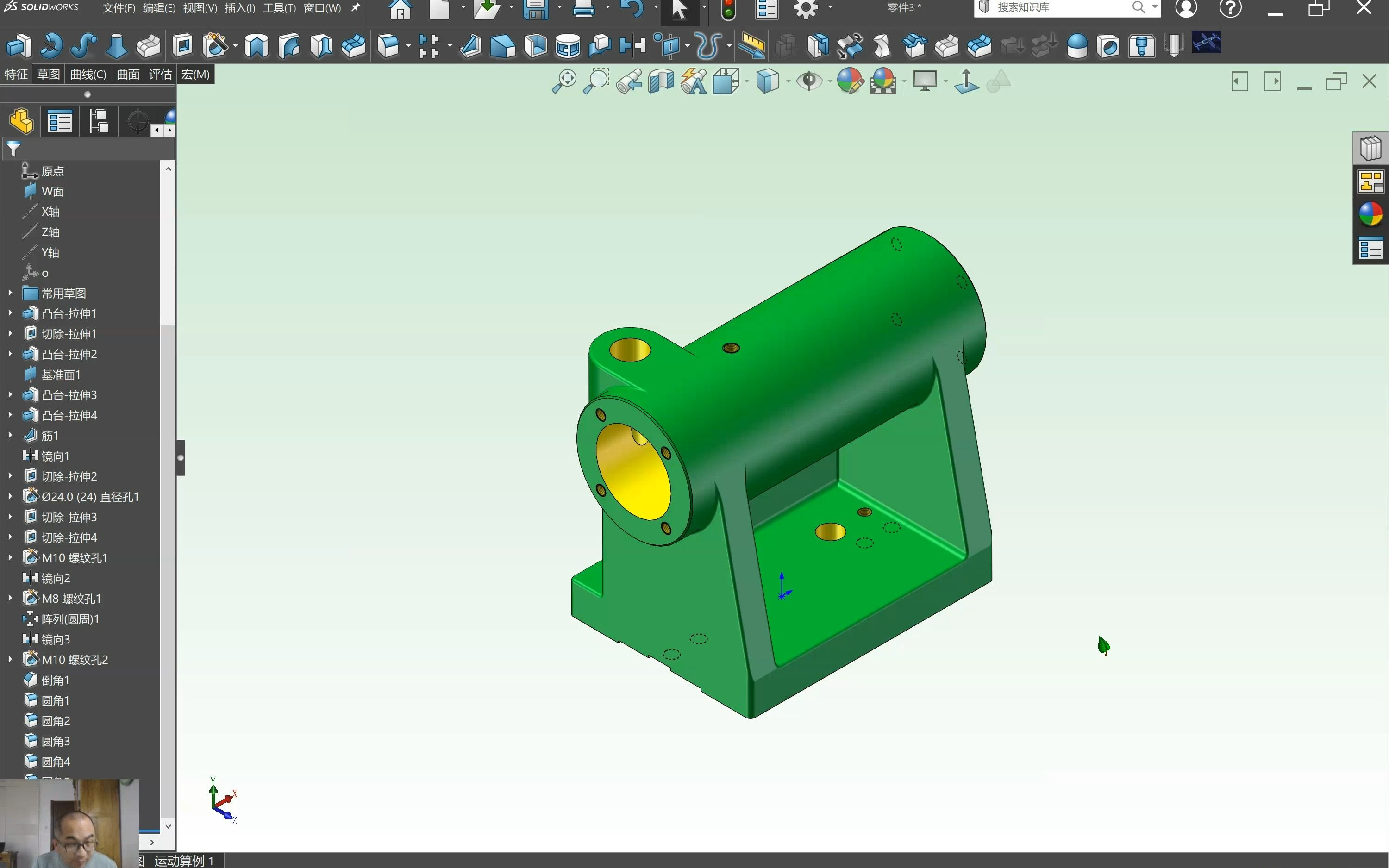Open the Design Library task pane icon

[1370, 149]
